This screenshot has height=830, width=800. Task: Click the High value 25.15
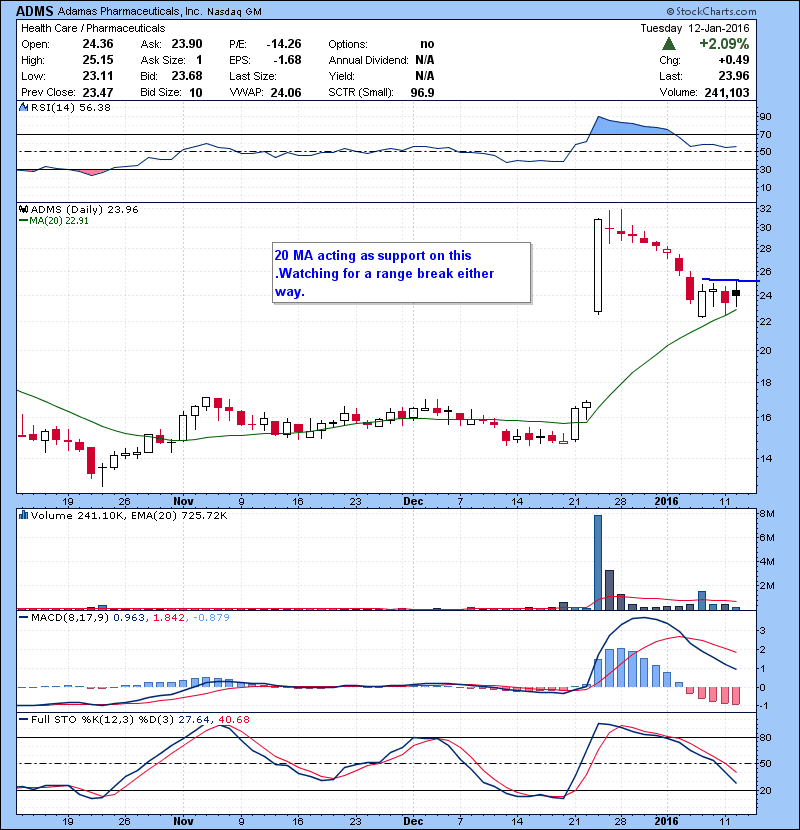97,60
